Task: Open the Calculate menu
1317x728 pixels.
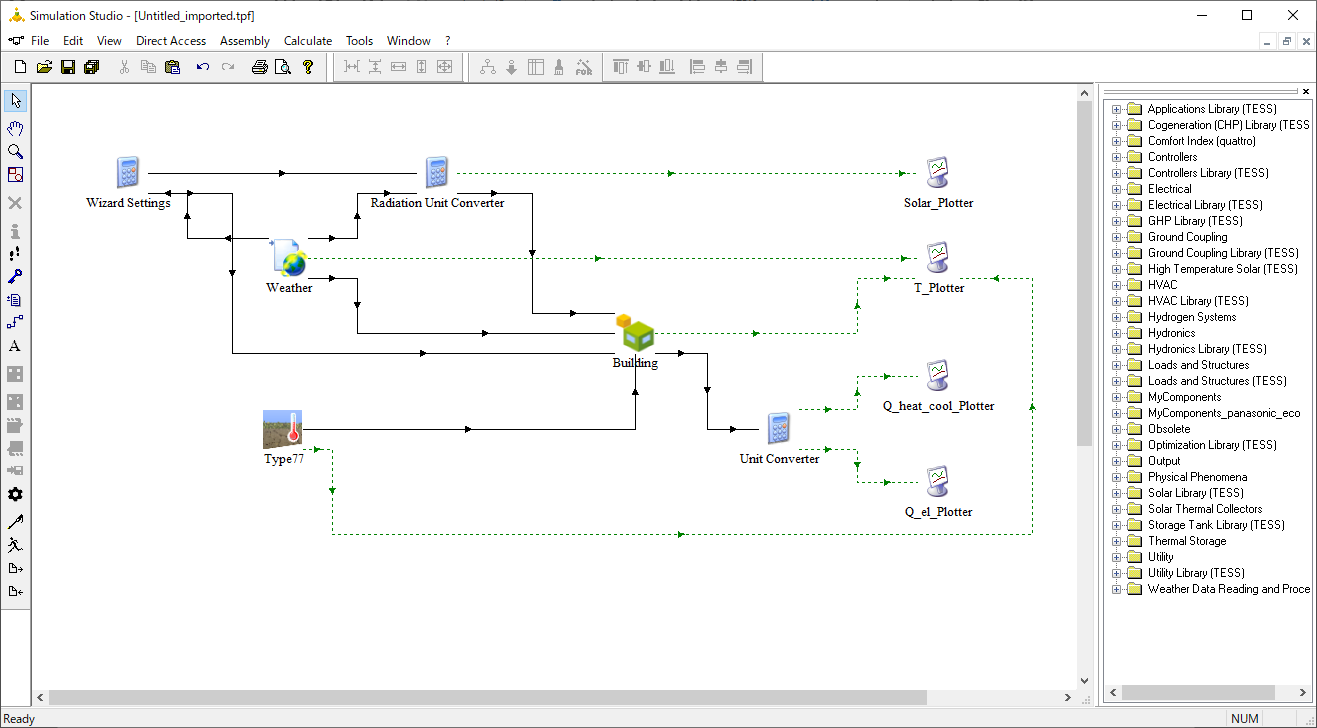Action: pos(308,41)
